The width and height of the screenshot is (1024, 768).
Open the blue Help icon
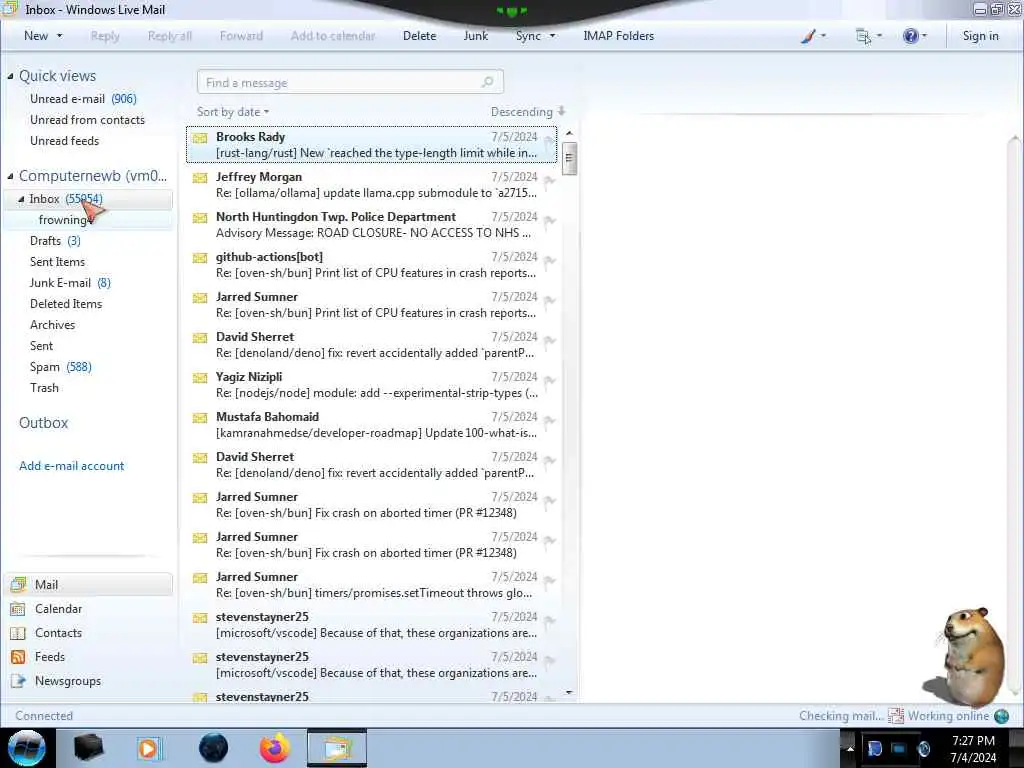pos(910,36)
